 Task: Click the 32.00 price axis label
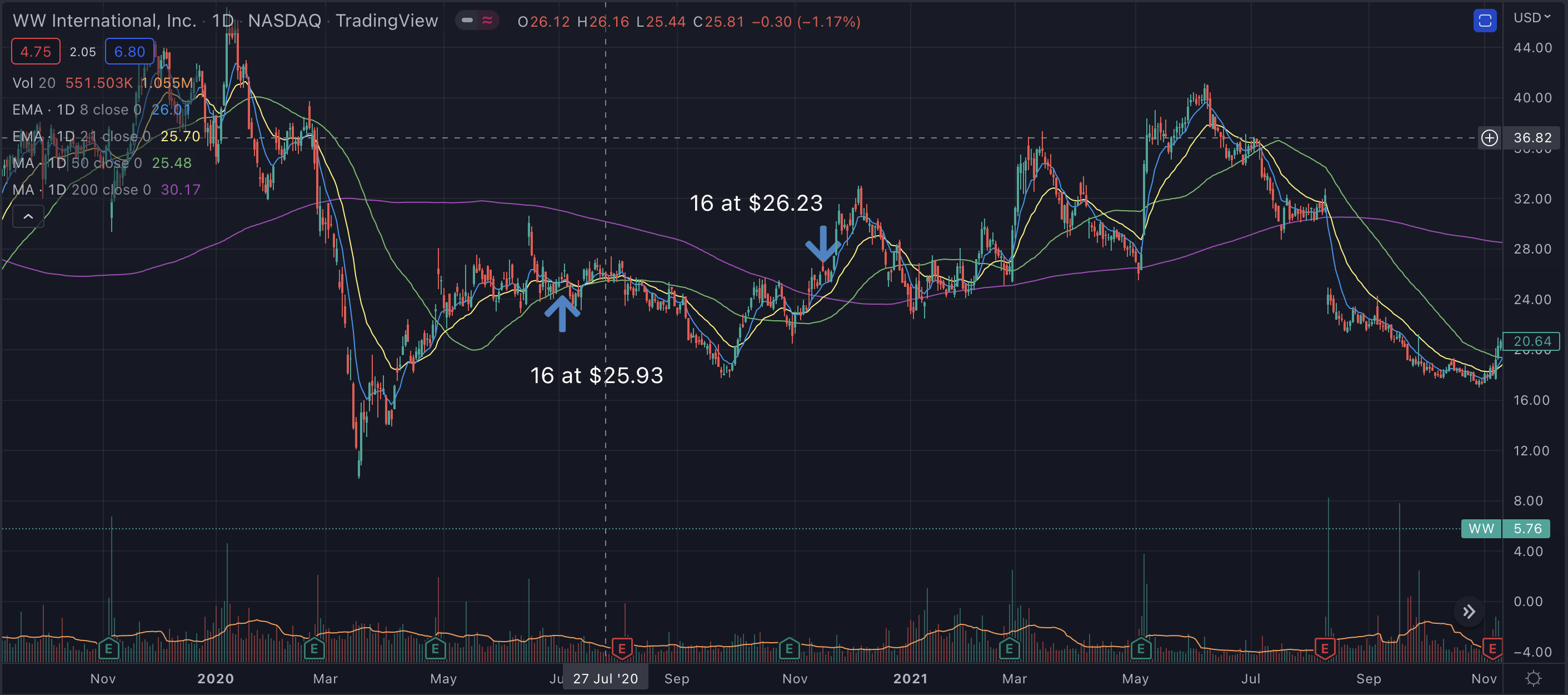pyautogui.click(x=1532, y=199)
